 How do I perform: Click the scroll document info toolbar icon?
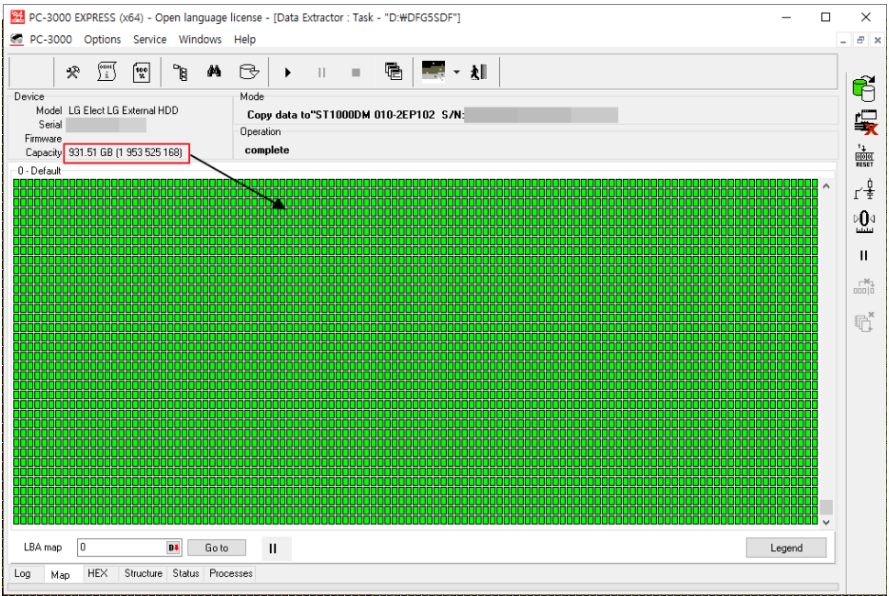point(107,72)
